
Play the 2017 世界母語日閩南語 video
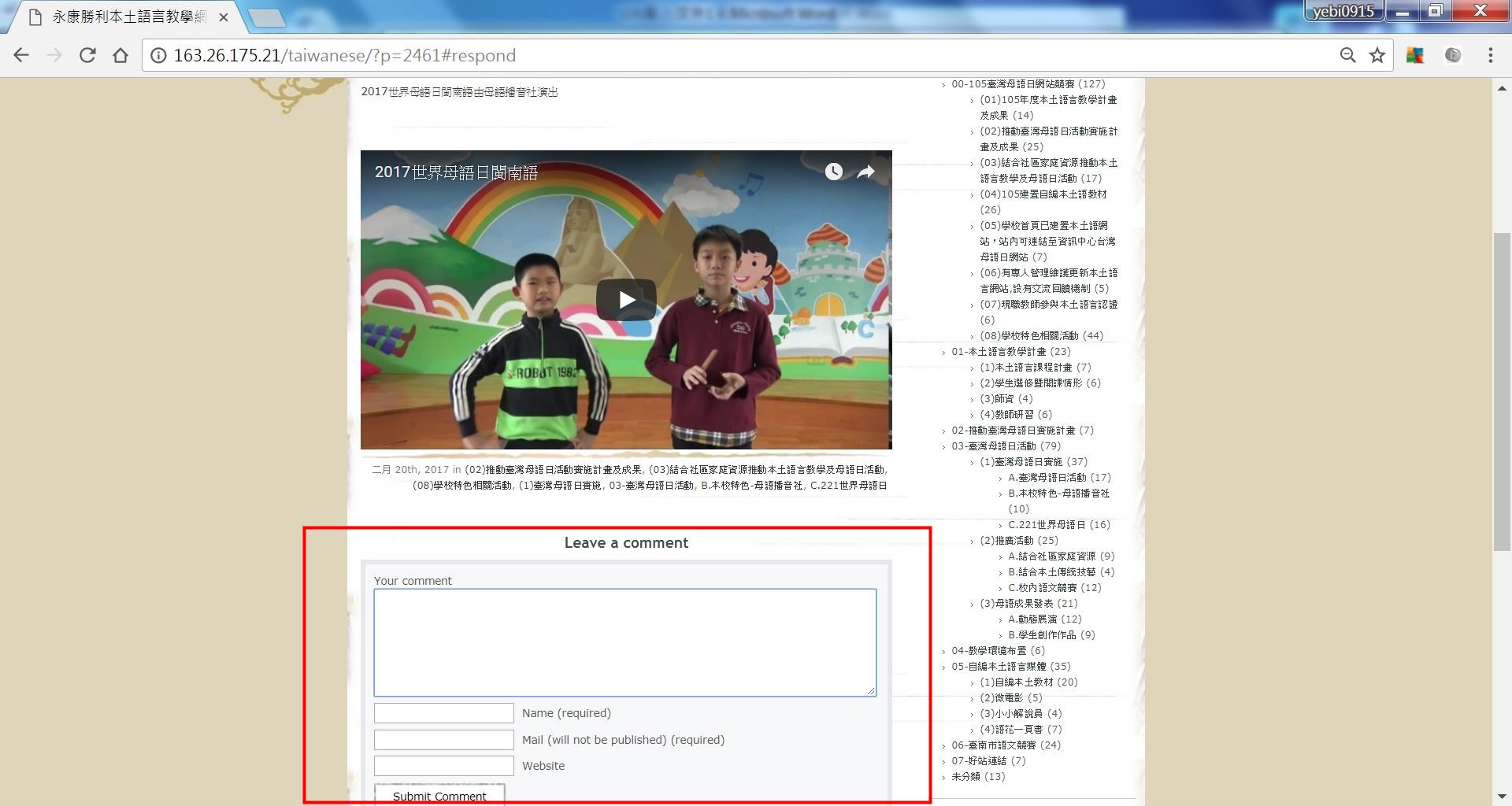tap(626, 300)
